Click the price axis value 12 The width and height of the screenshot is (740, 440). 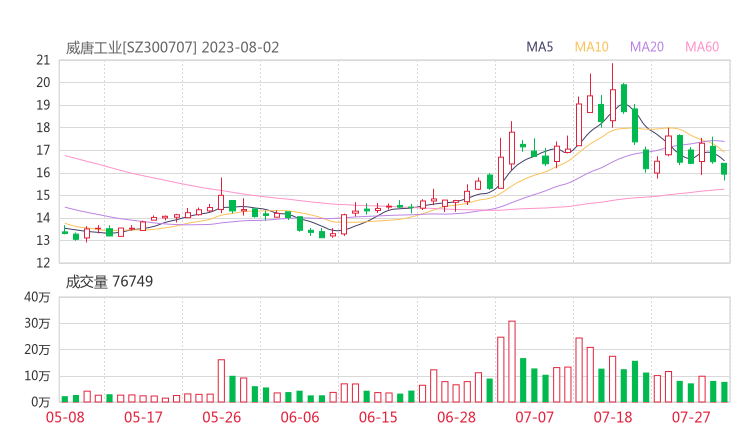43,262
